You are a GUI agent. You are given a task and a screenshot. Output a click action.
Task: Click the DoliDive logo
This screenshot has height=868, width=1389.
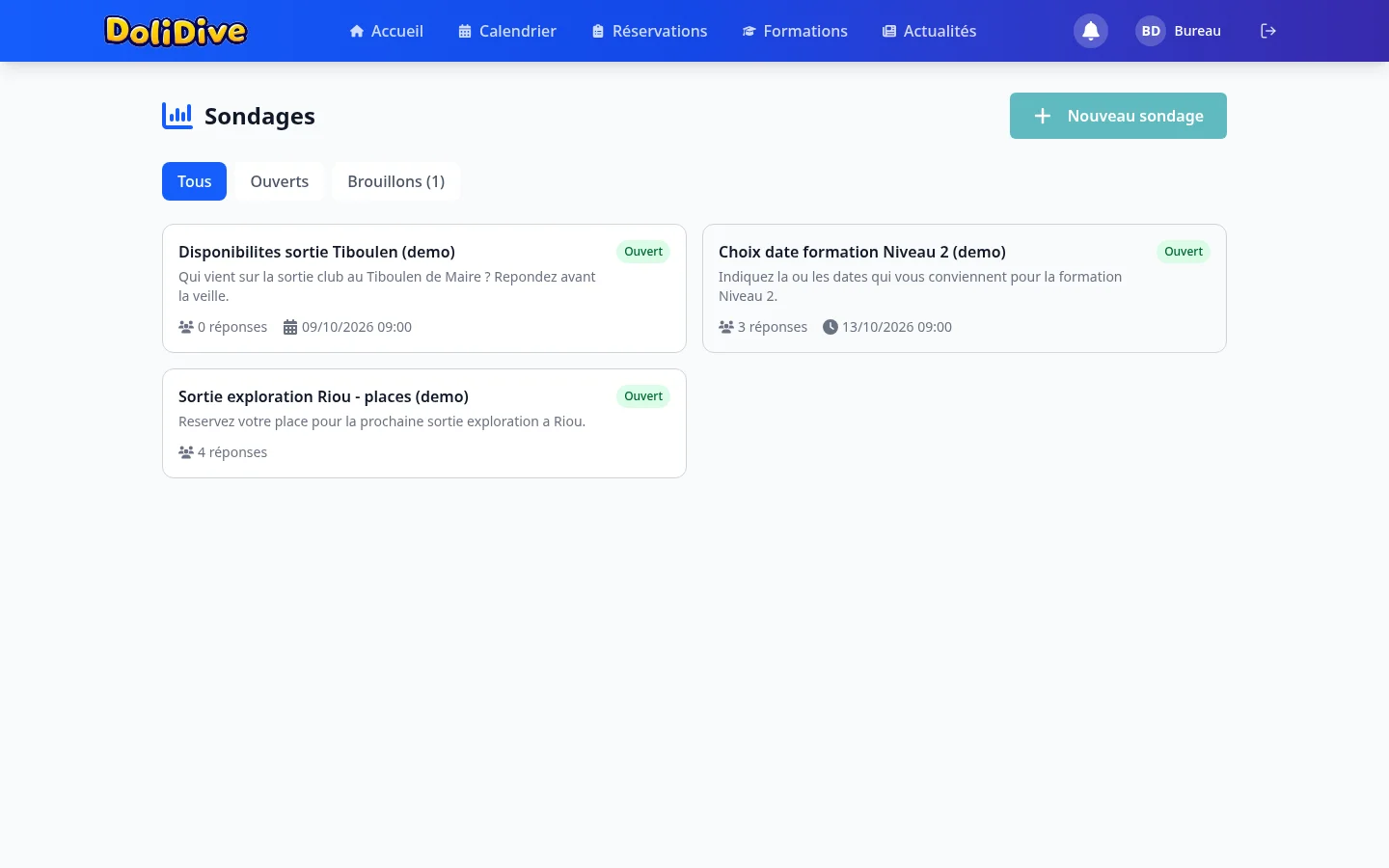click(x=176, y=31)
